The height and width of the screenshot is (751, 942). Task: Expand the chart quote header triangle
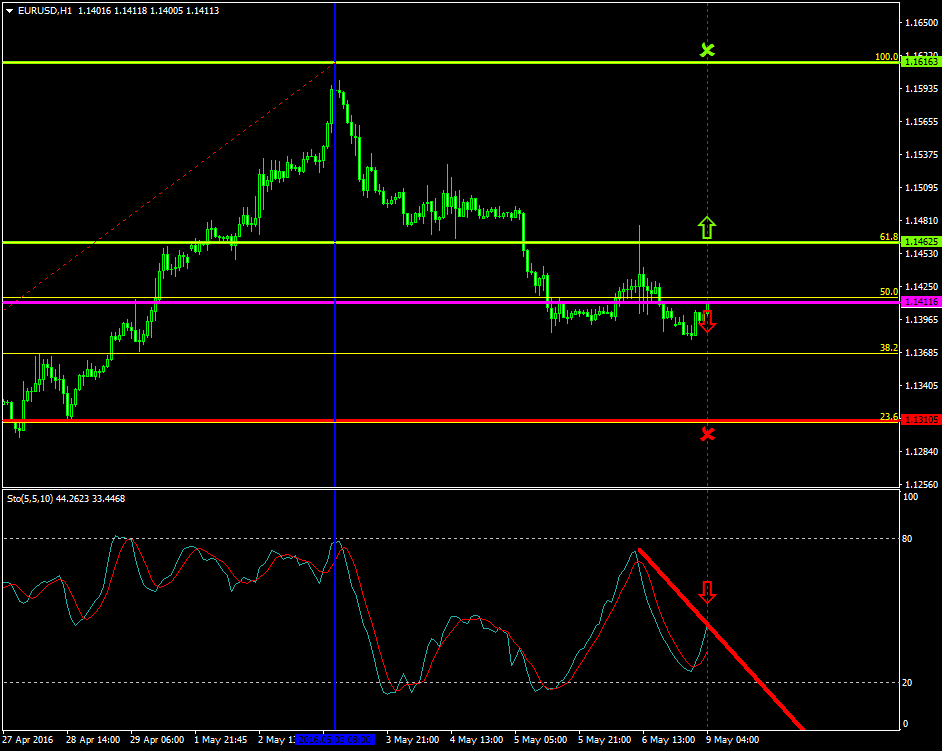(x=8, y=7)
